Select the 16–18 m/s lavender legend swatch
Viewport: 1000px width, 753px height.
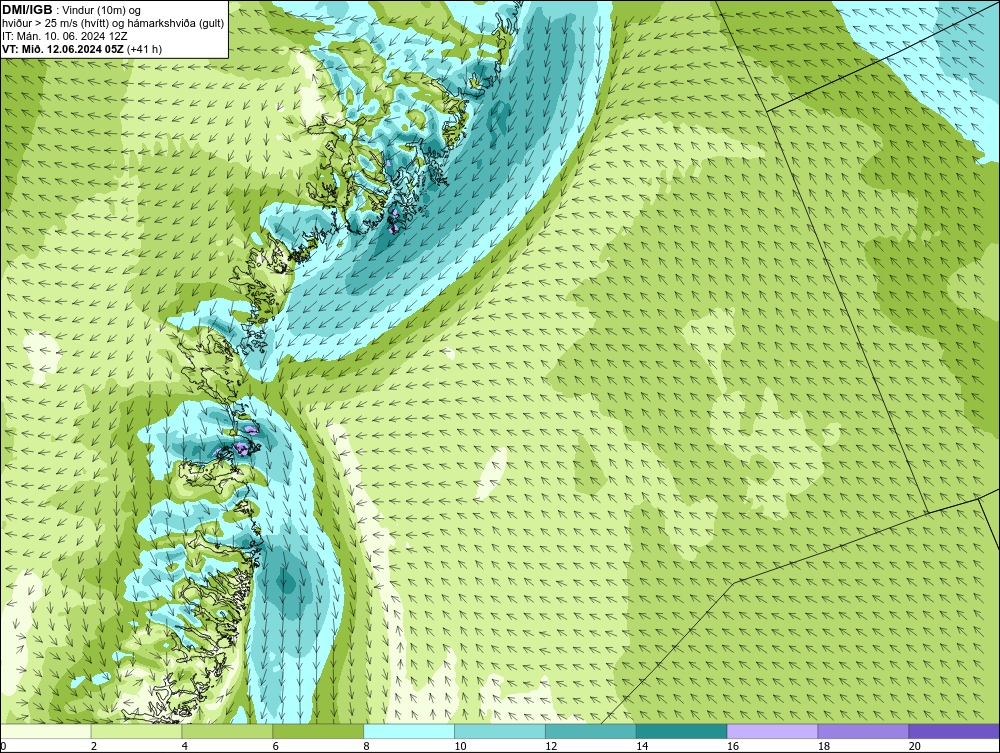coord(772,731)
